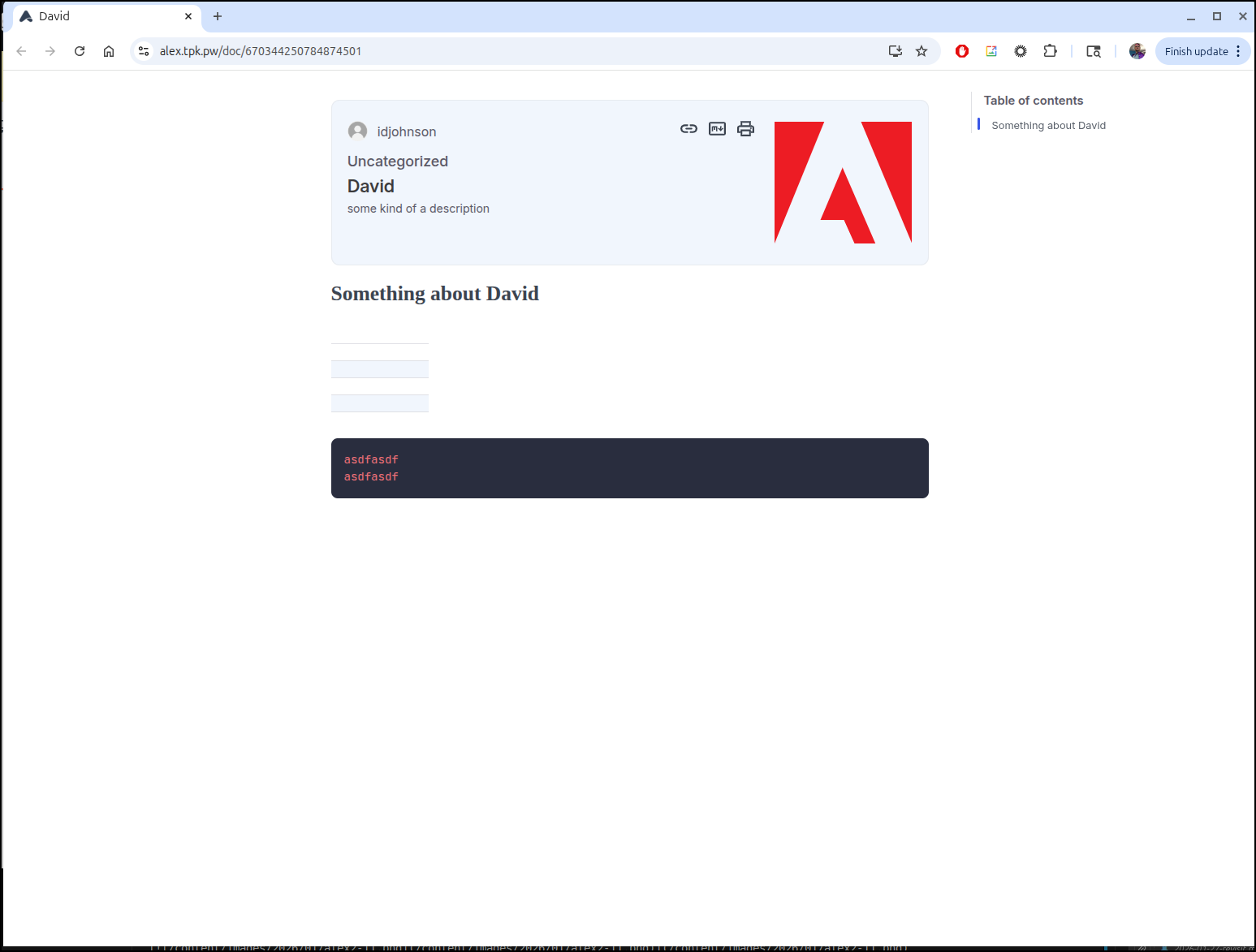Click the idjohnson author name
Viewport: 1256px width, 952px height.
406,131
